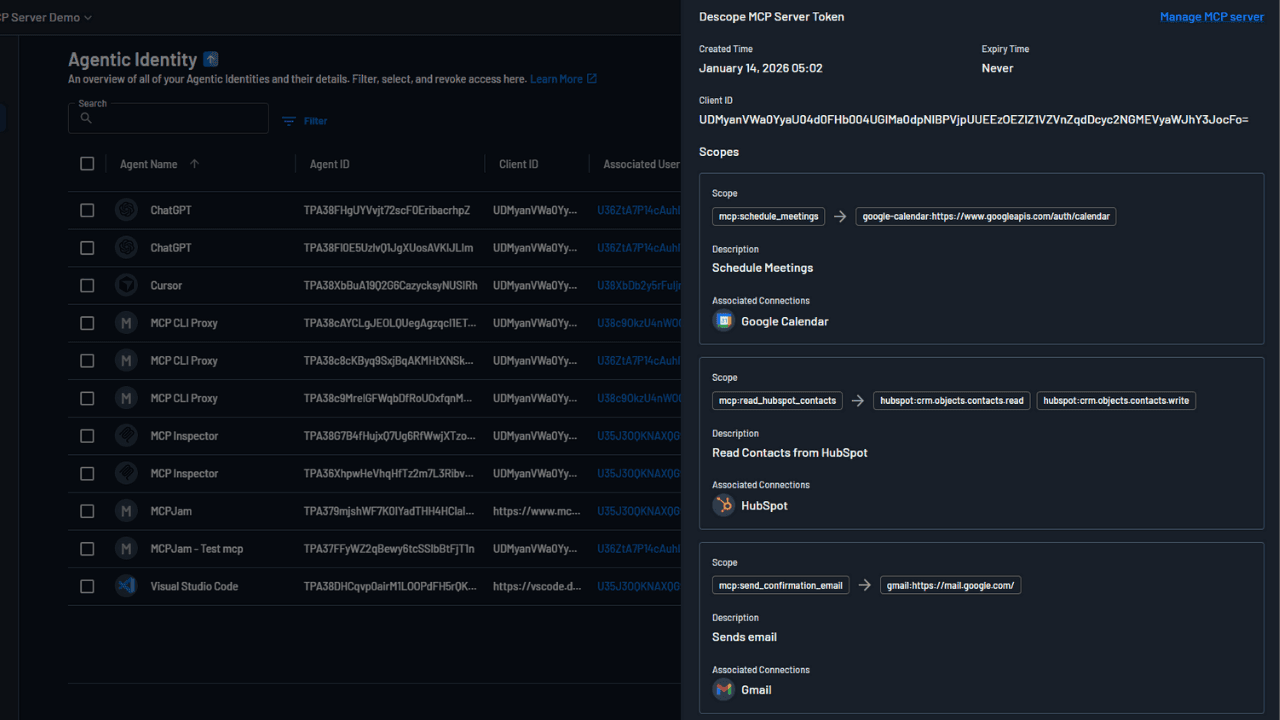Click the Visual Studio Code agent icon
The height and width of the screenshot is (720, 1280).
point(126,586)
